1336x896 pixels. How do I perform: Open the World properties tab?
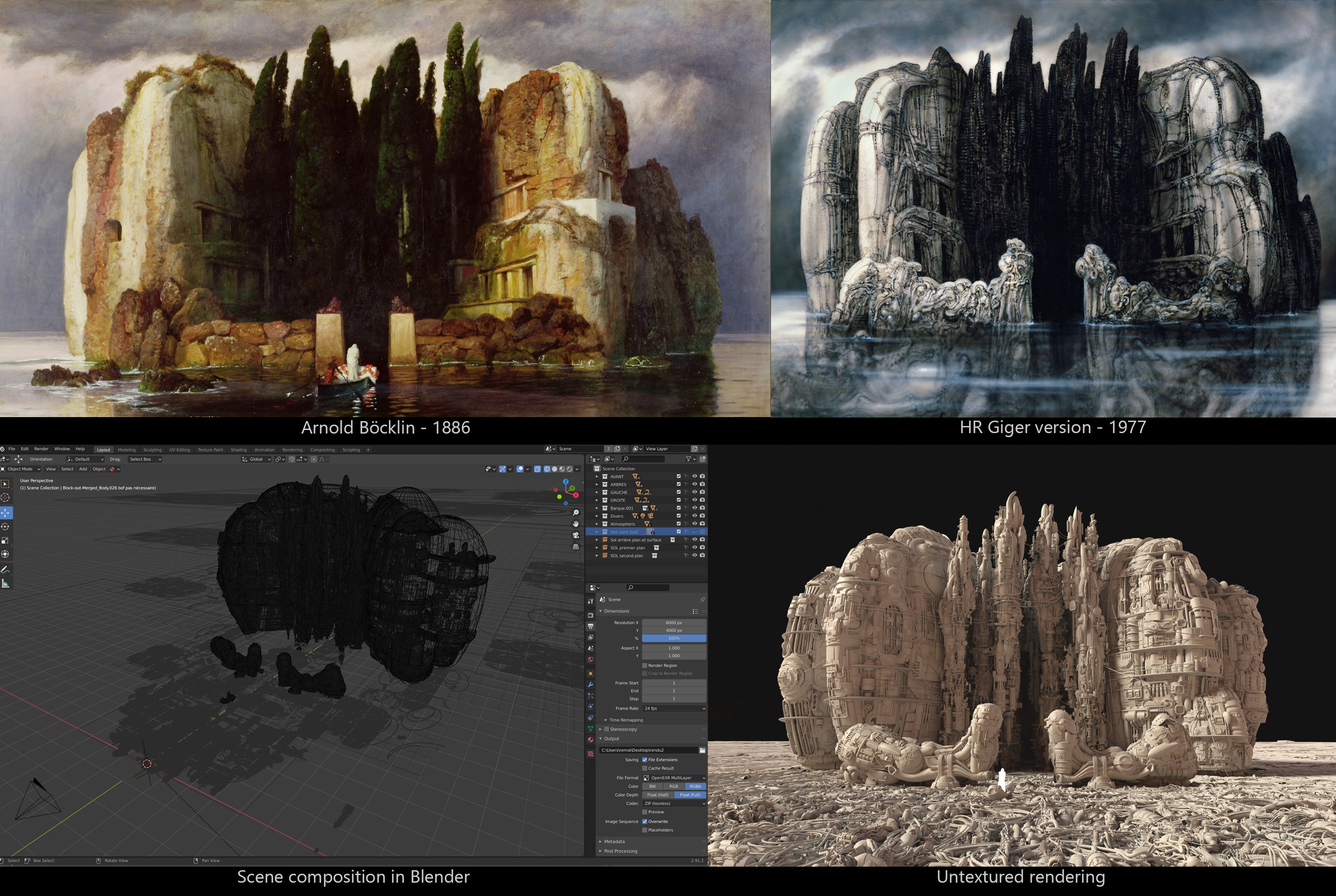591,659
